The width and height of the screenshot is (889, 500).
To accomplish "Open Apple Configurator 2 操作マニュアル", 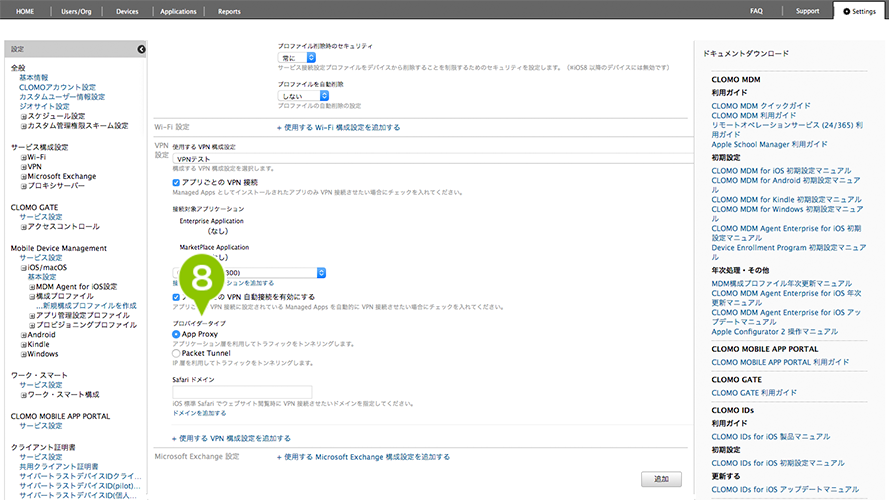I will coord(774,332).
